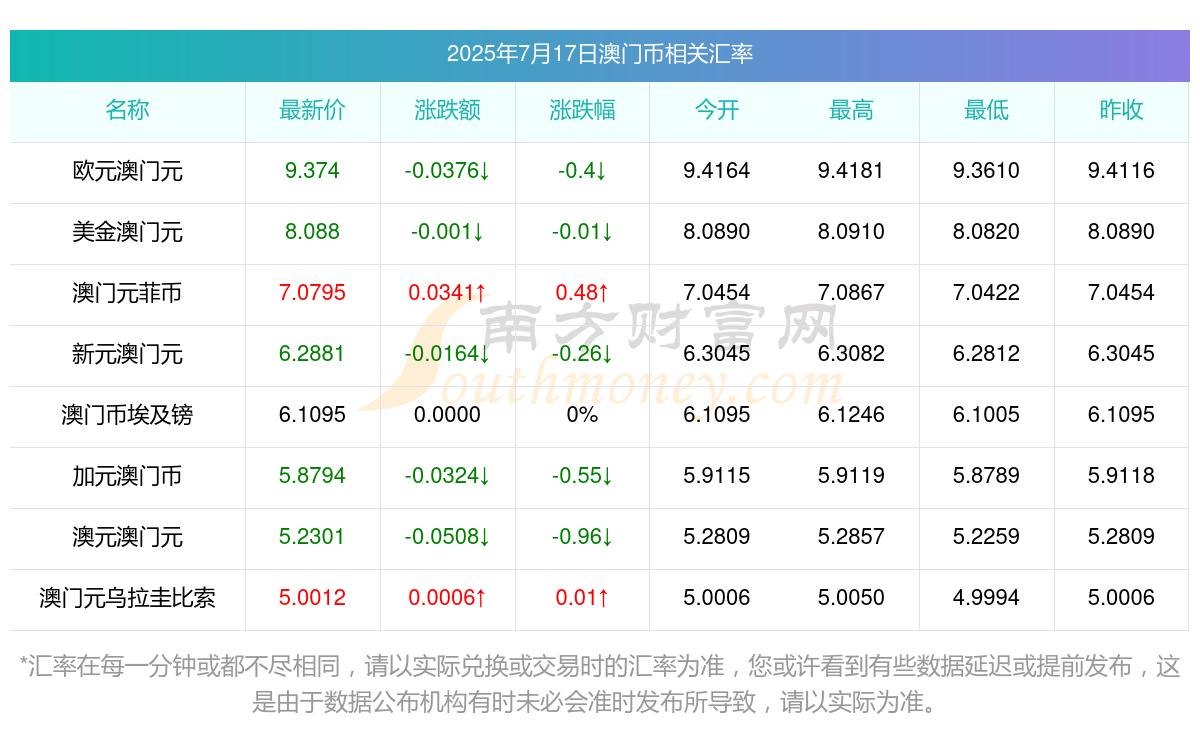
Task: Click the 欧元澳门元 row name
Action: click(x=128, y=171)
